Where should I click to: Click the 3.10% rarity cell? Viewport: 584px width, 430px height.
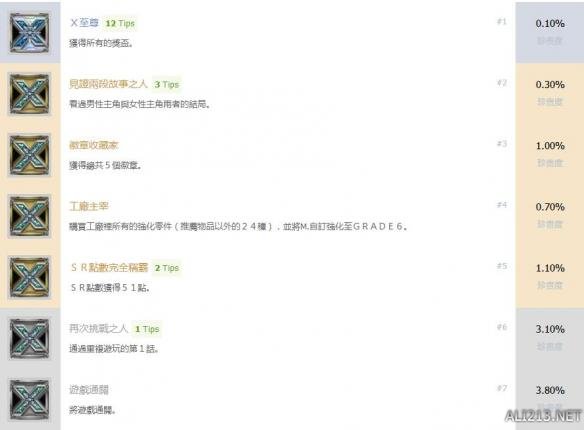pos(550,338)
